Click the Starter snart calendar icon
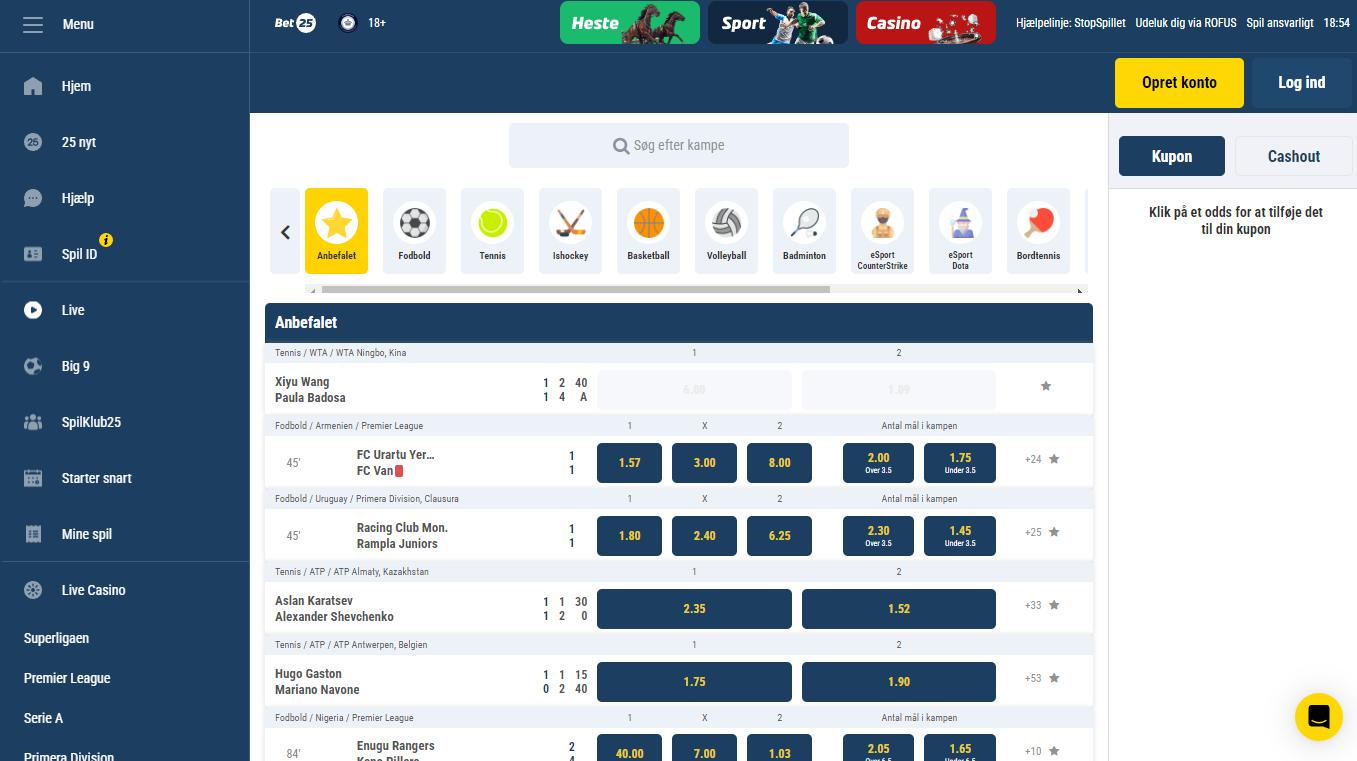This screenshot has width=1357, height=761. (x=33, y=478)
